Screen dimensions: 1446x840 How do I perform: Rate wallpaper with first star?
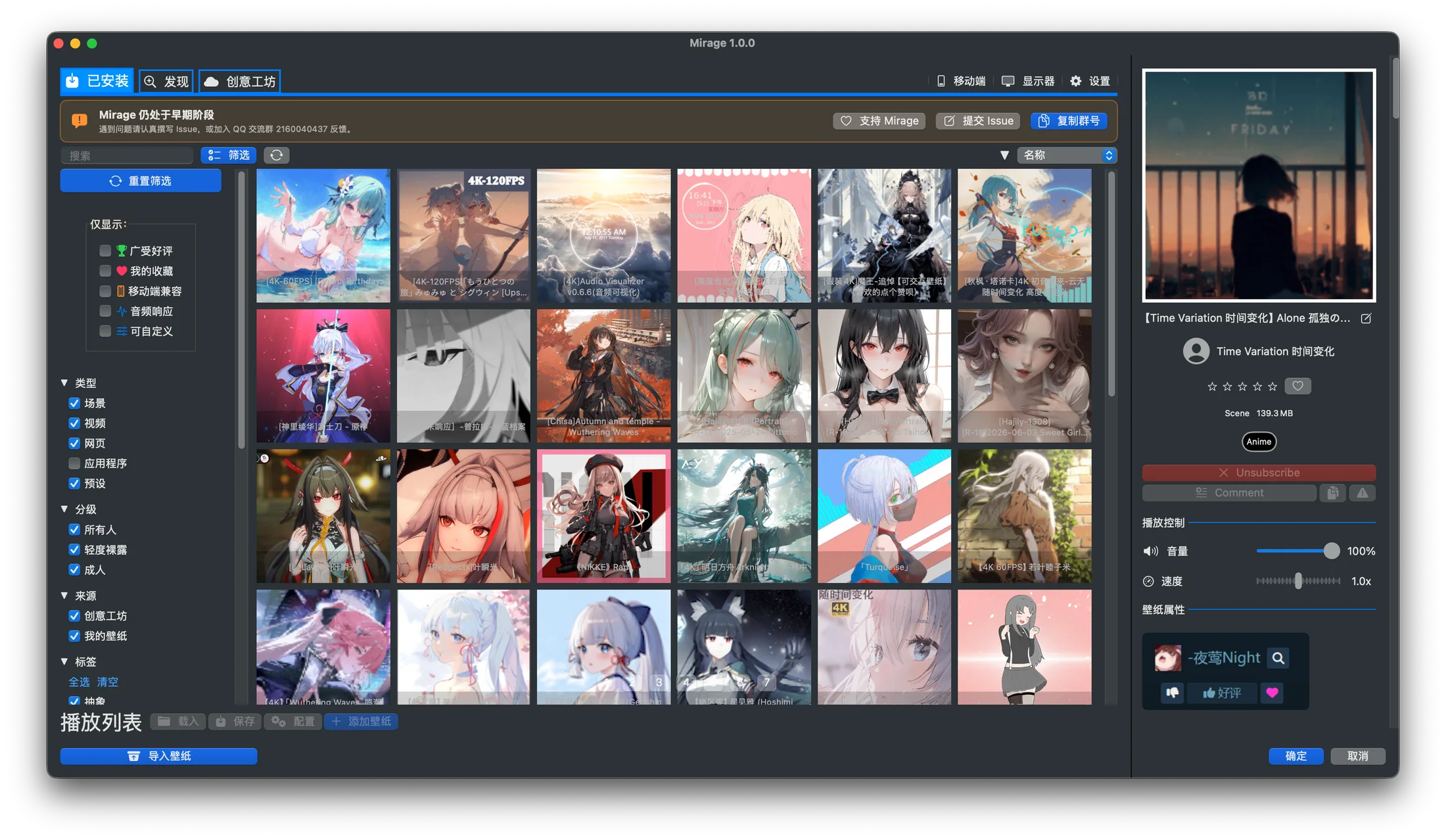(x=1212, y=386)
